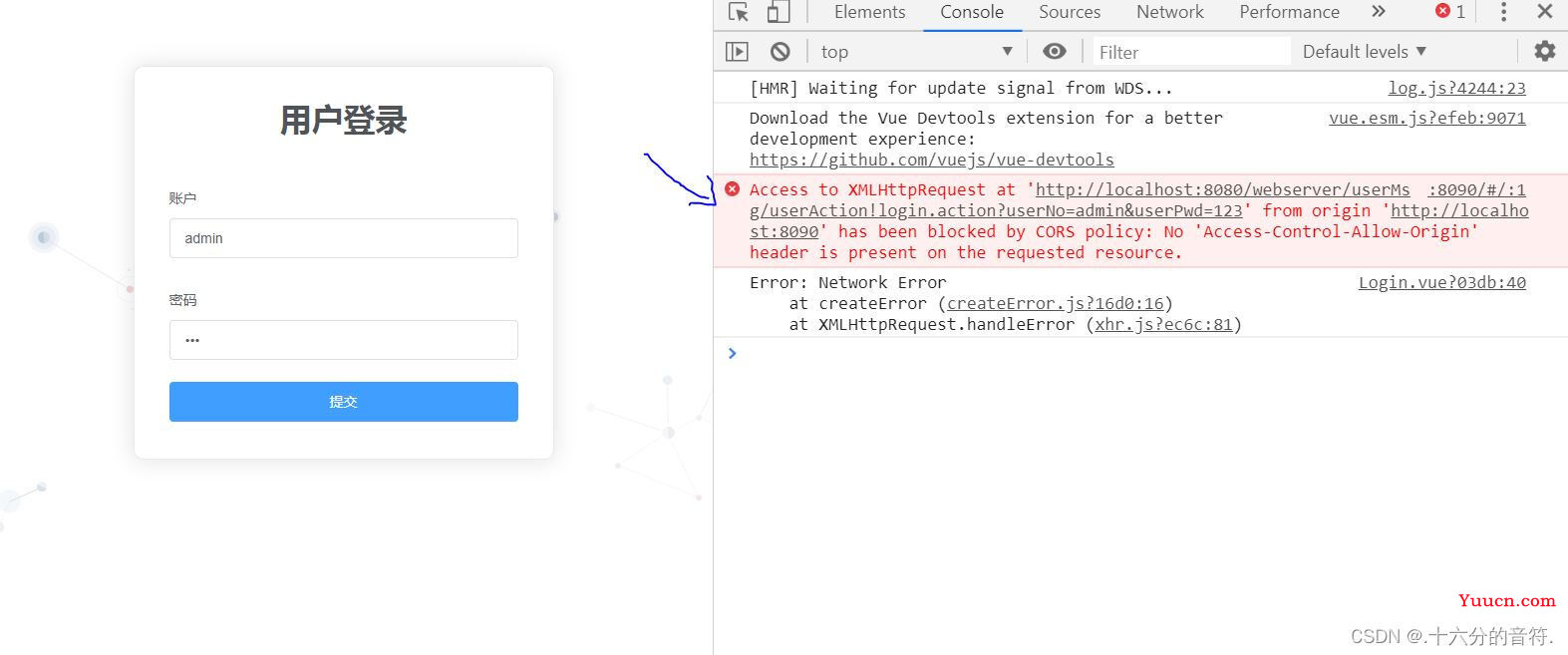Activate the inspect element picker icon
Screen dimensions: 1568x655
[x=739, y=12]
